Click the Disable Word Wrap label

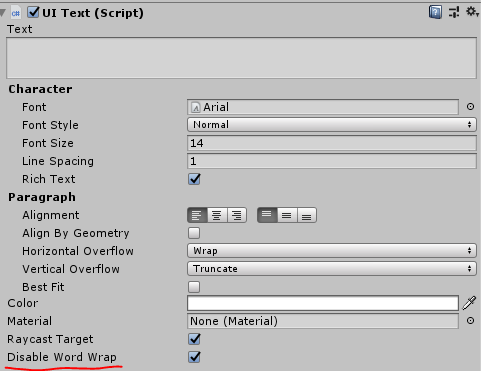[62, 357]
